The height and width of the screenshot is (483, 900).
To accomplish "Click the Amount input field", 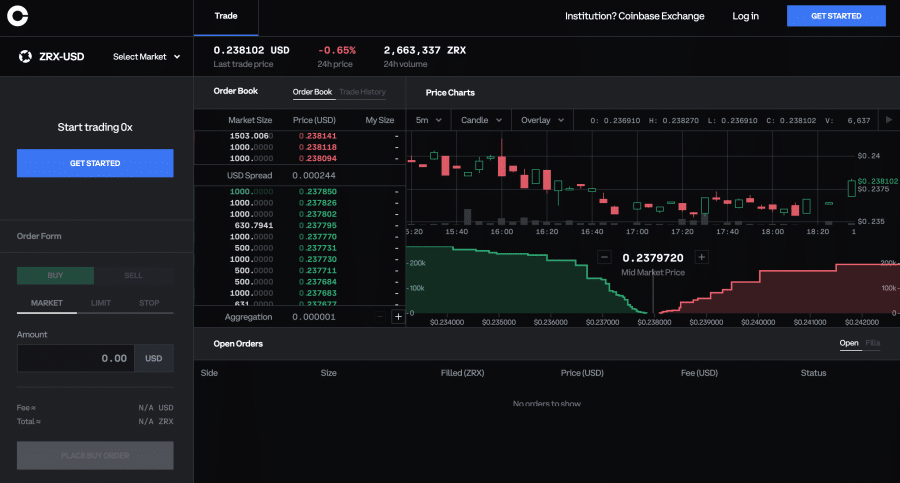I will 75,358.
